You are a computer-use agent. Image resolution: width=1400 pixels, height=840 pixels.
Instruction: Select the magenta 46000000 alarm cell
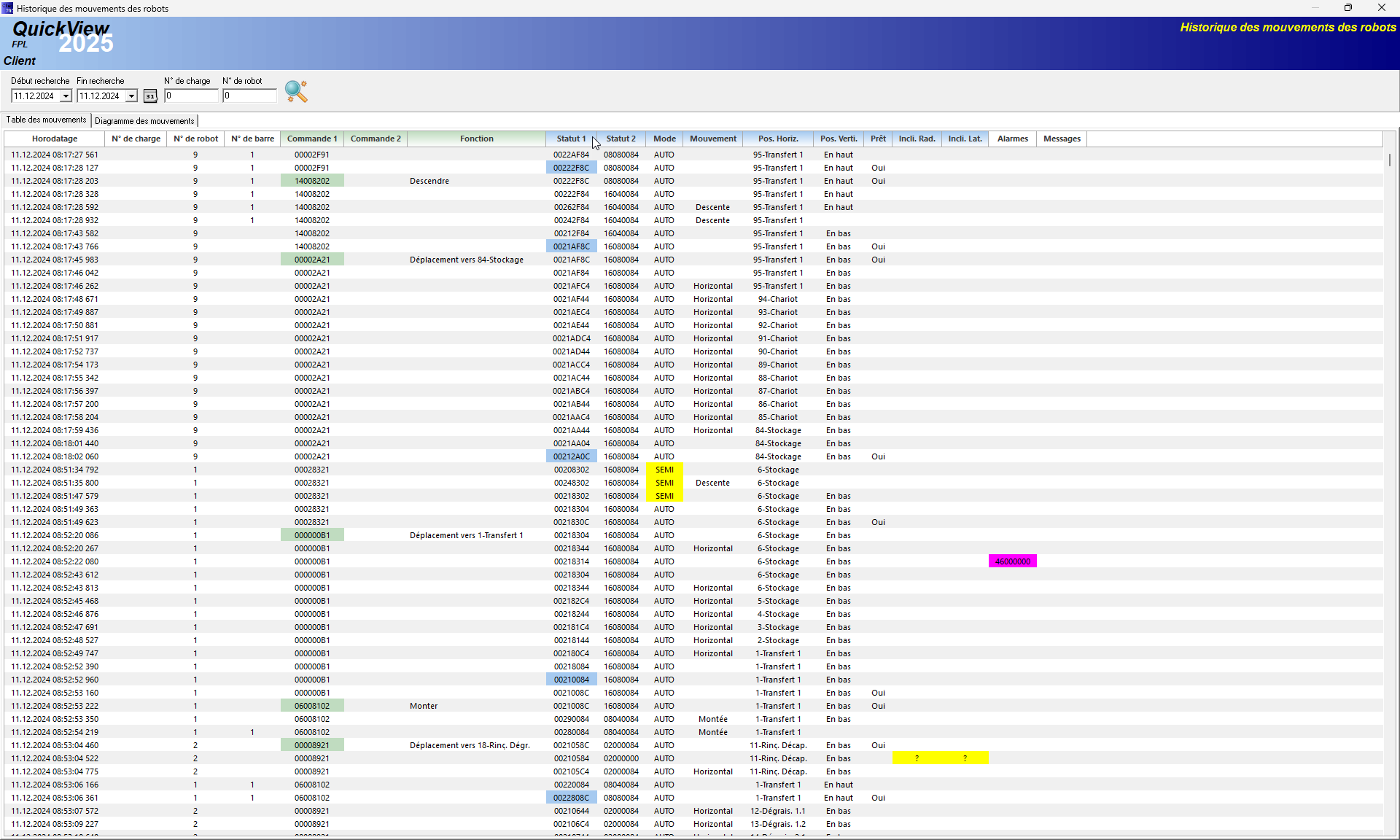point(1012,561)
